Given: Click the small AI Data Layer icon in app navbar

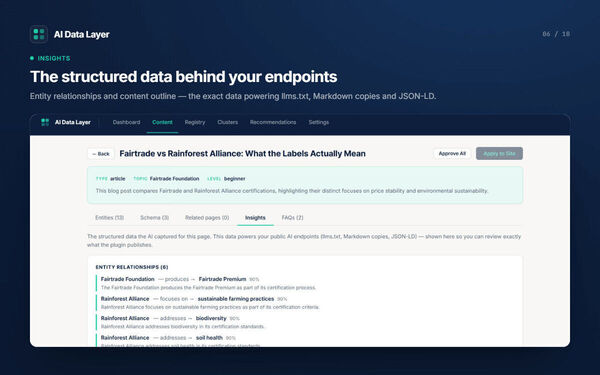Looking at the screenshot, I should [45, 122].
